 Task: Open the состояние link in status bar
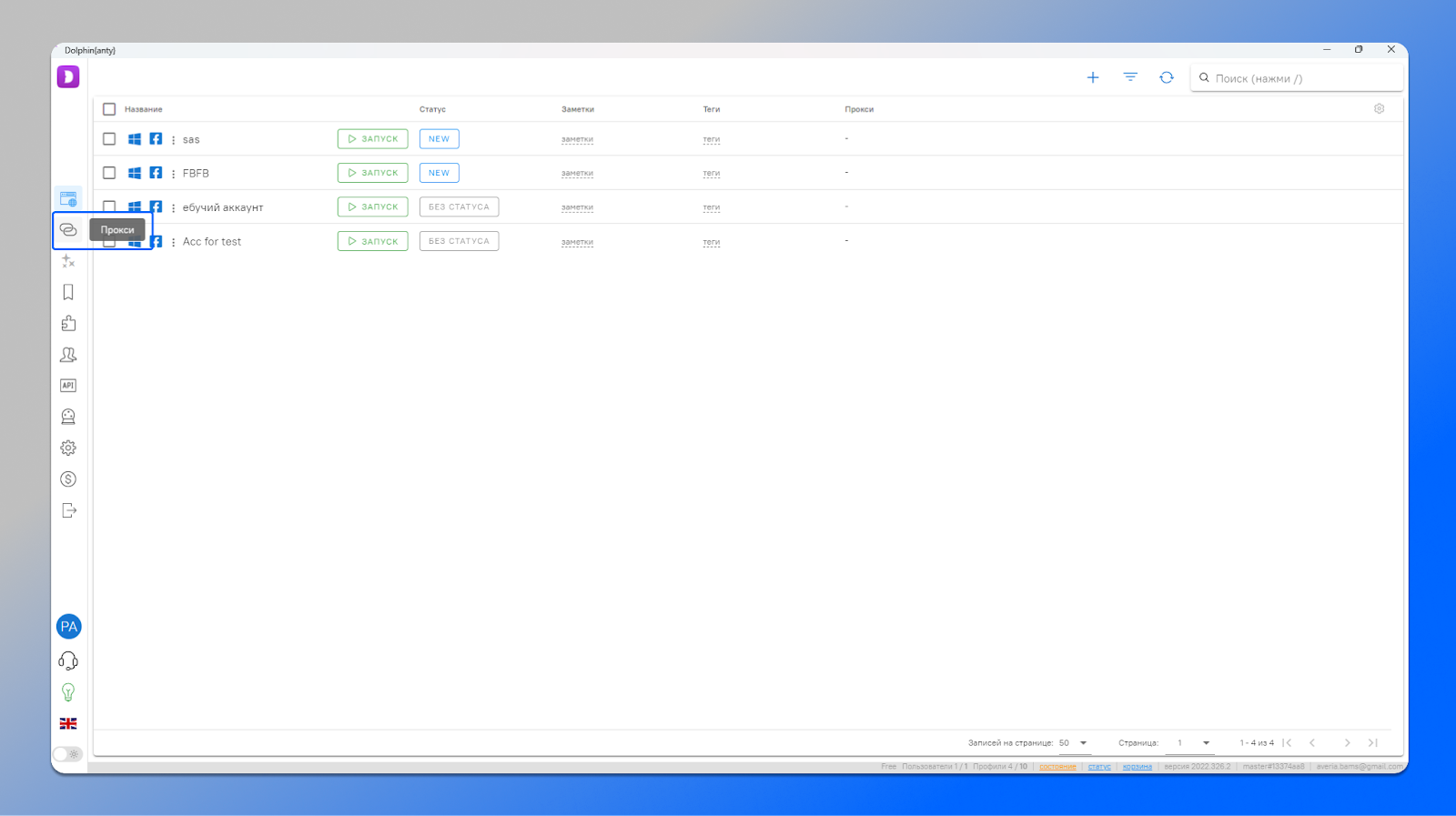[1057, 767]
